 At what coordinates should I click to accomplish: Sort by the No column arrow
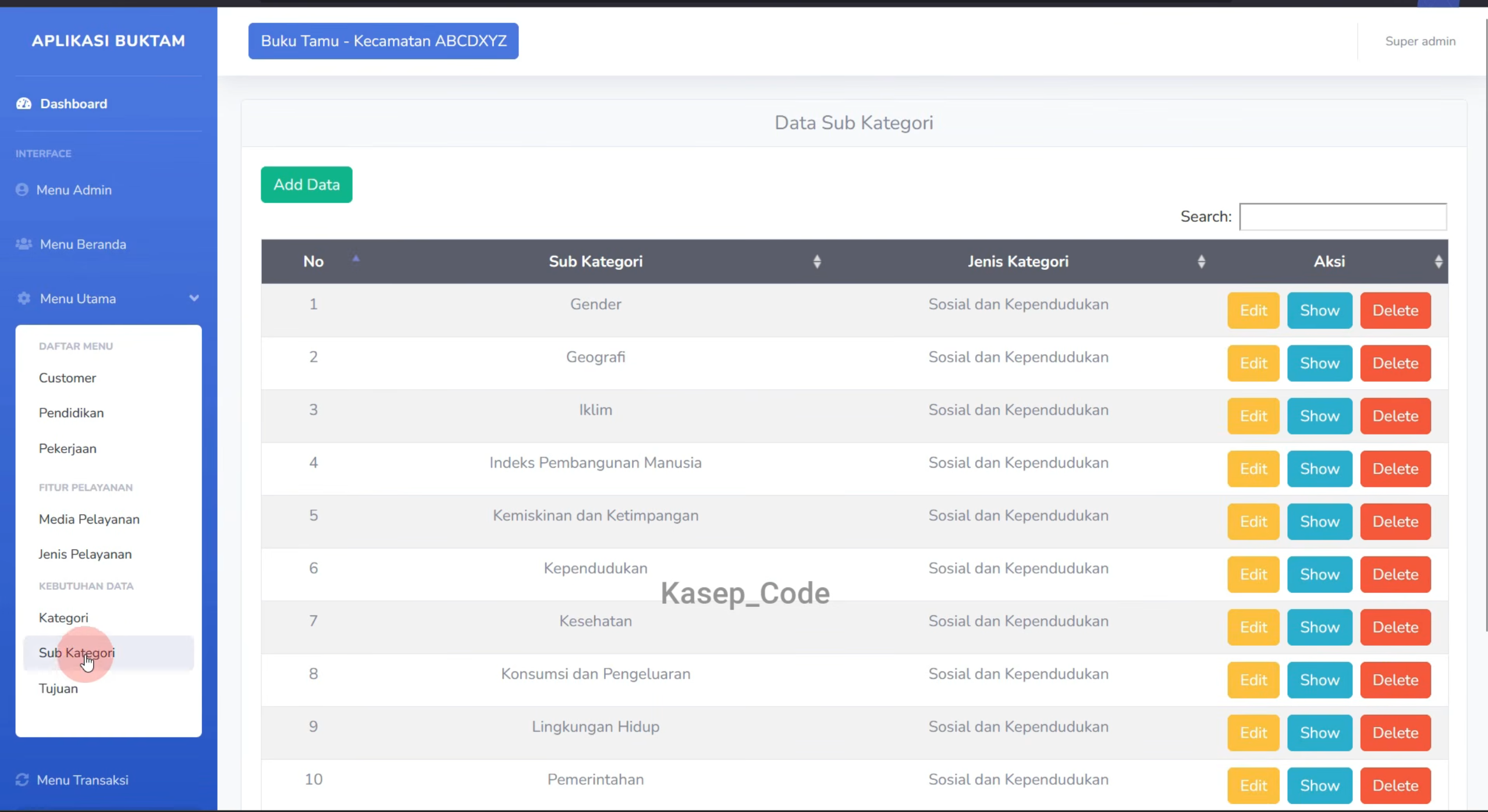coord(356,259)
